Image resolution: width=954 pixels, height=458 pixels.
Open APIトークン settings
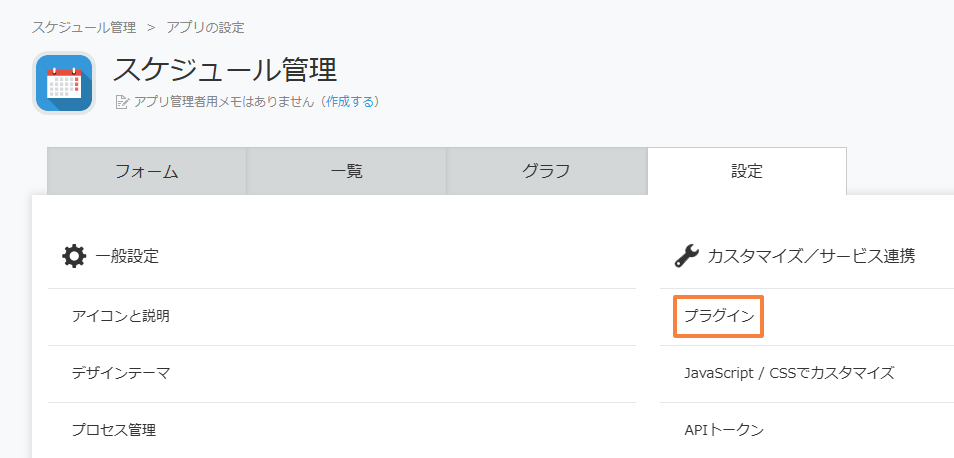coord(723,431)
